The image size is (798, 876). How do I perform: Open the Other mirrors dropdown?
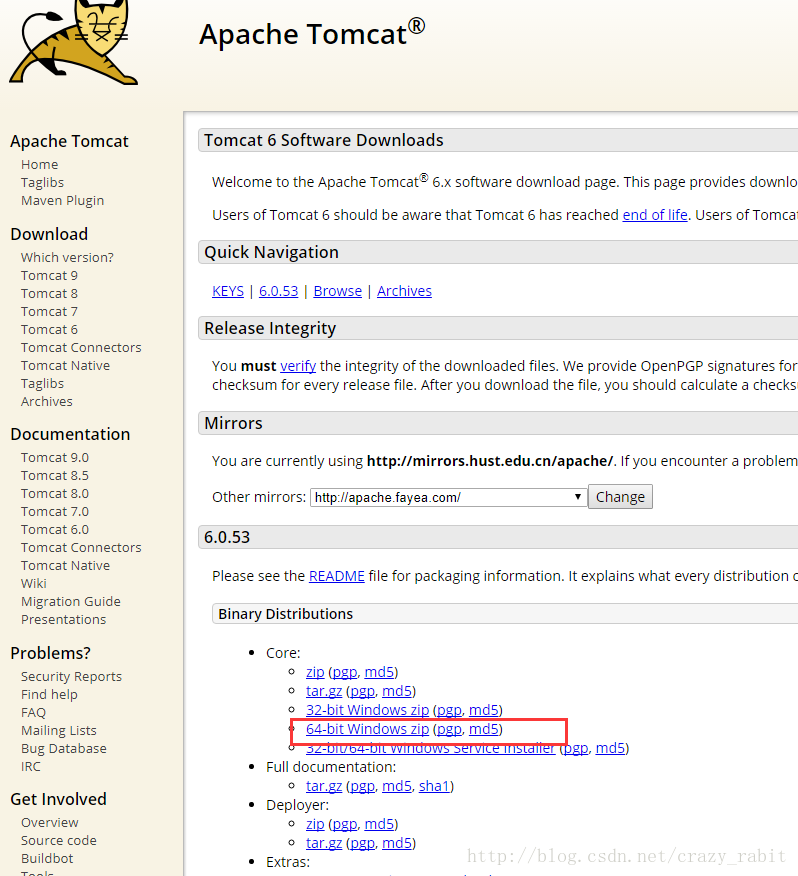point(448,497)
